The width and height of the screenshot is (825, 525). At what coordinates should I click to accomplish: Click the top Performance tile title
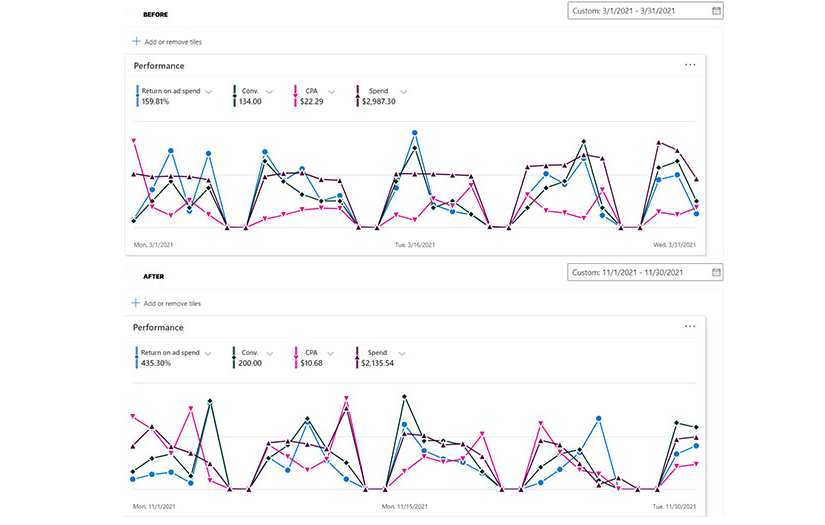[x=159, y=65]
